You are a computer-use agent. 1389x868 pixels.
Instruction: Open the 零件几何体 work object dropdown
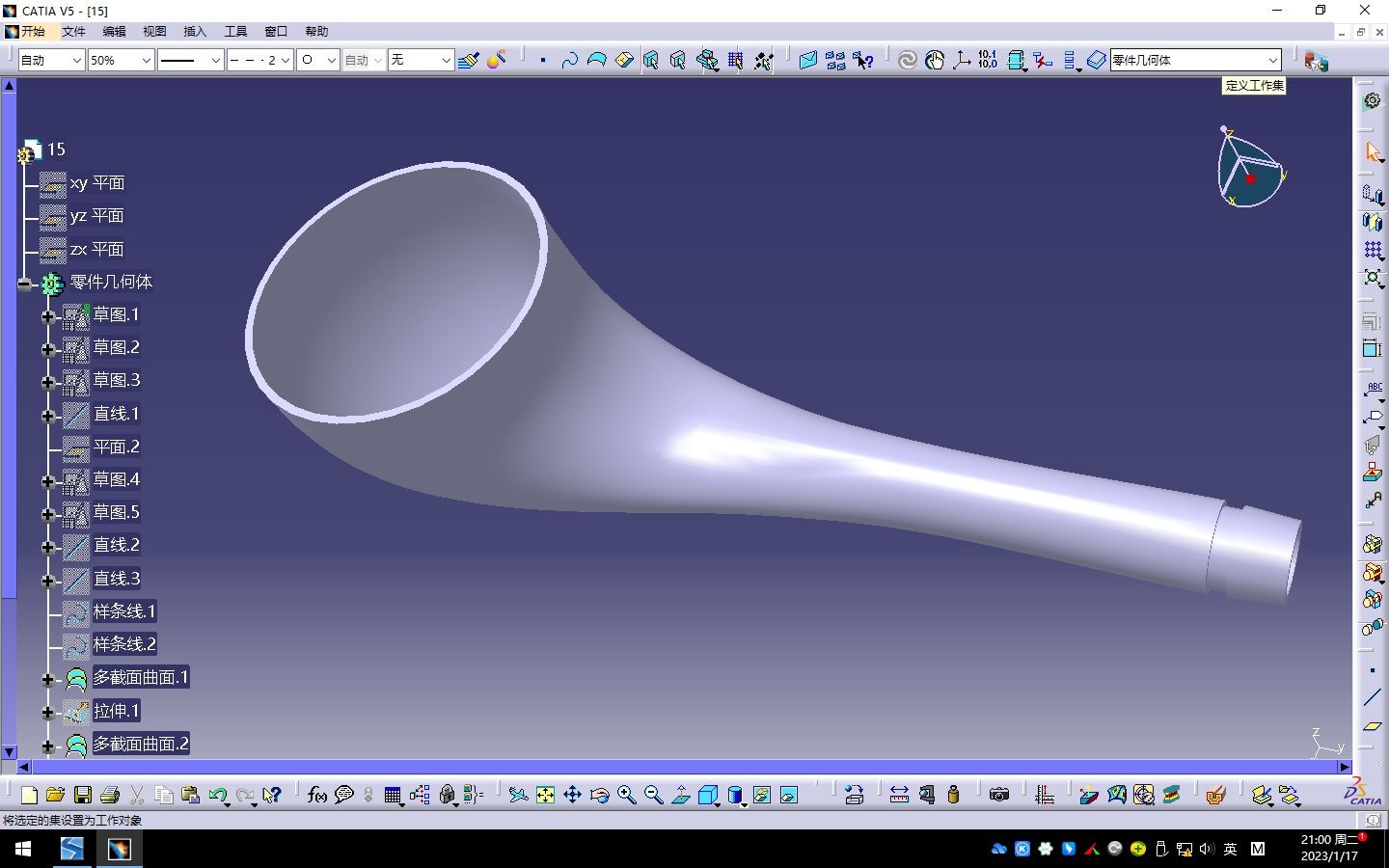click(x=1195, y=60)
